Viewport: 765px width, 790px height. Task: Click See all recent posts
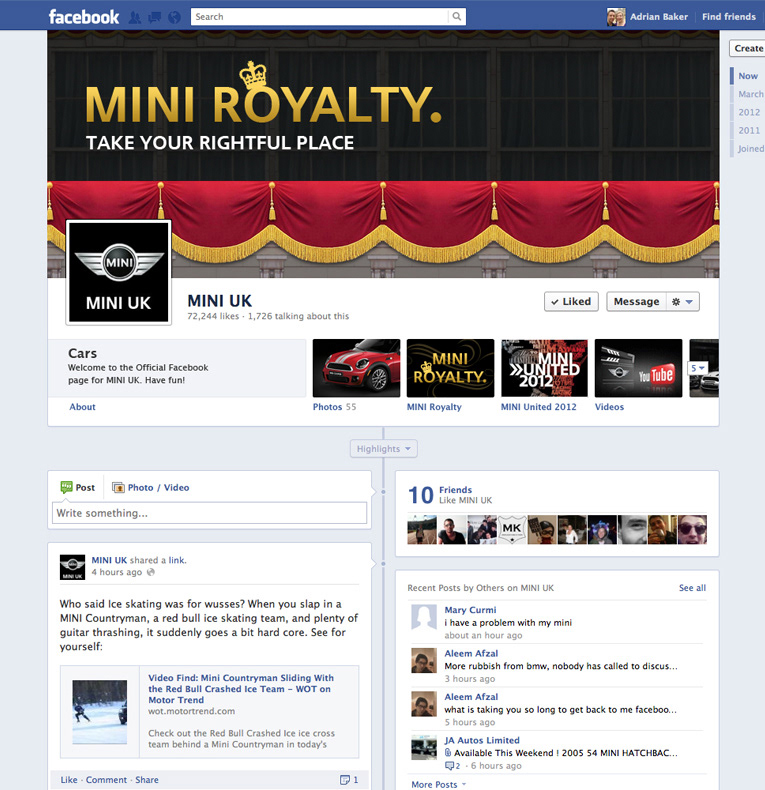tap(692, 588)
